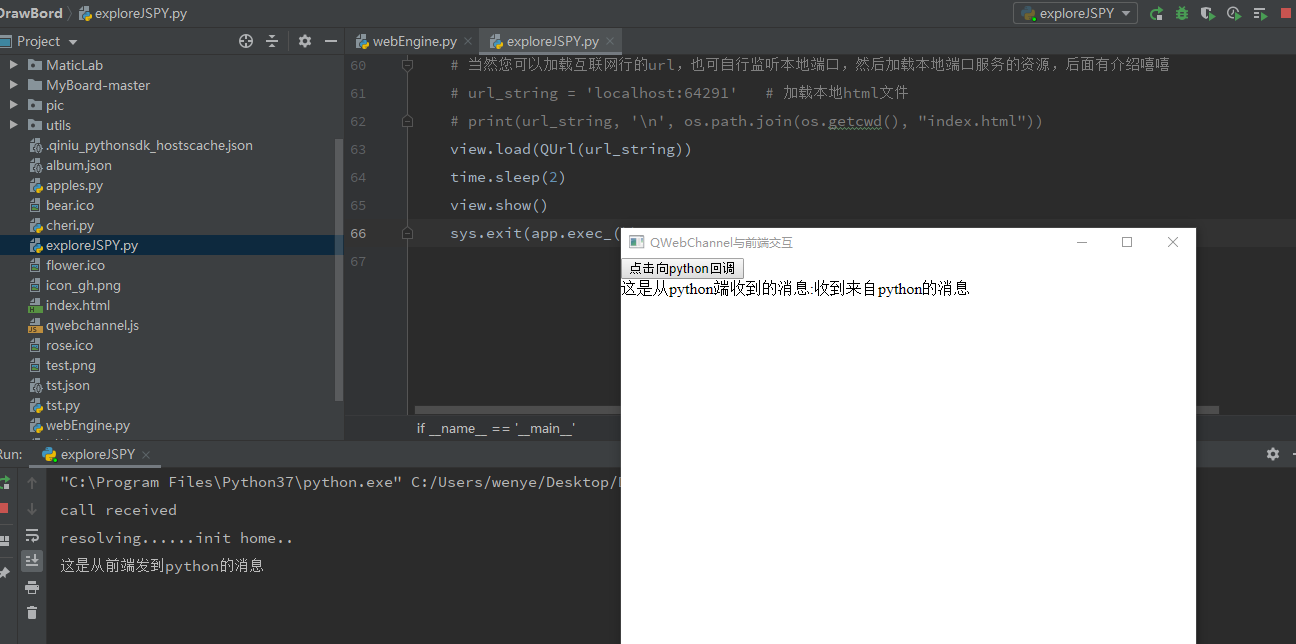1296x644 pixels.
Task: Clear console output with the trash icon
Action: click(x=32, y=612)
